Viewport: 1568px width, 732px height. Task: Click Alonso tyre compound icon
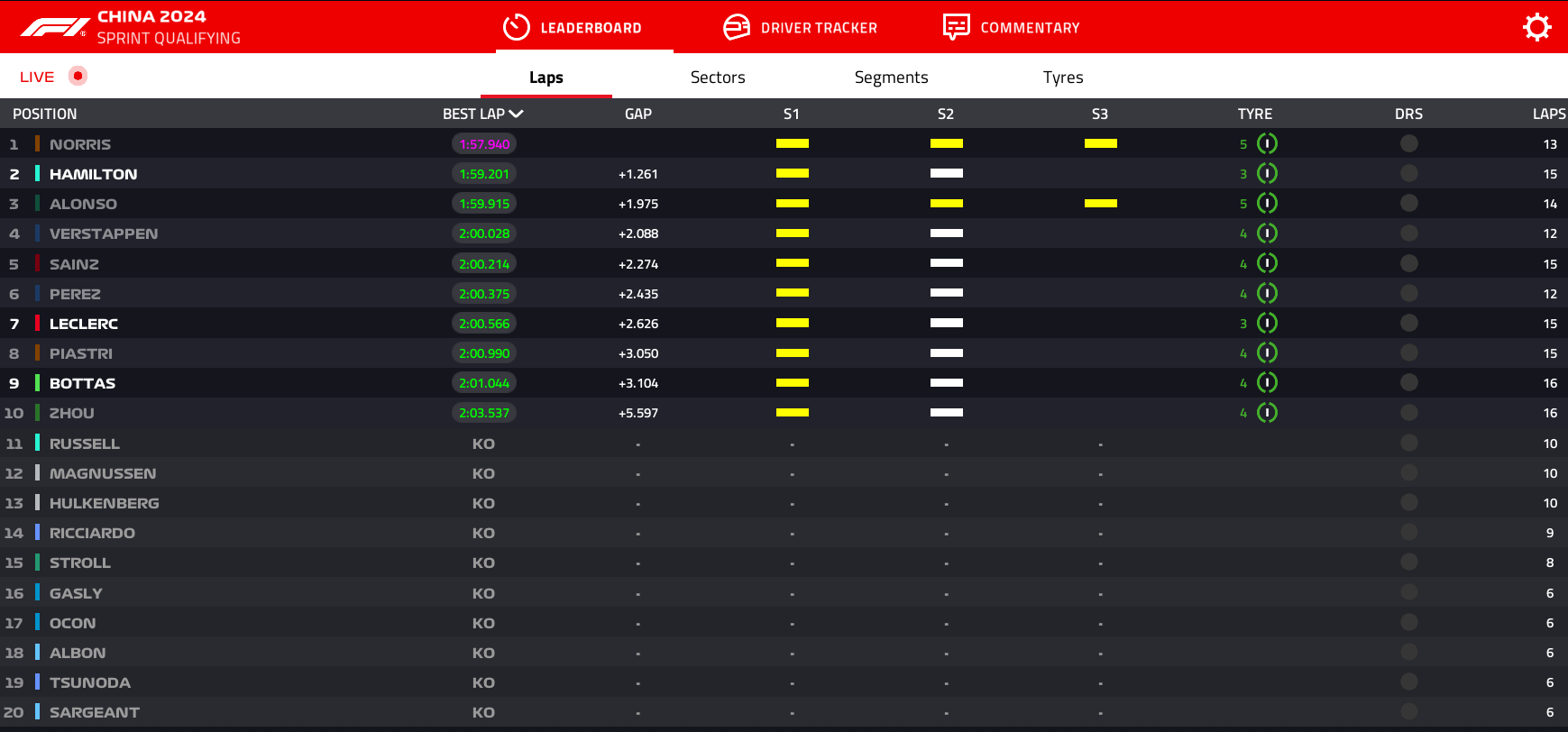click(x=1267, y=203)
